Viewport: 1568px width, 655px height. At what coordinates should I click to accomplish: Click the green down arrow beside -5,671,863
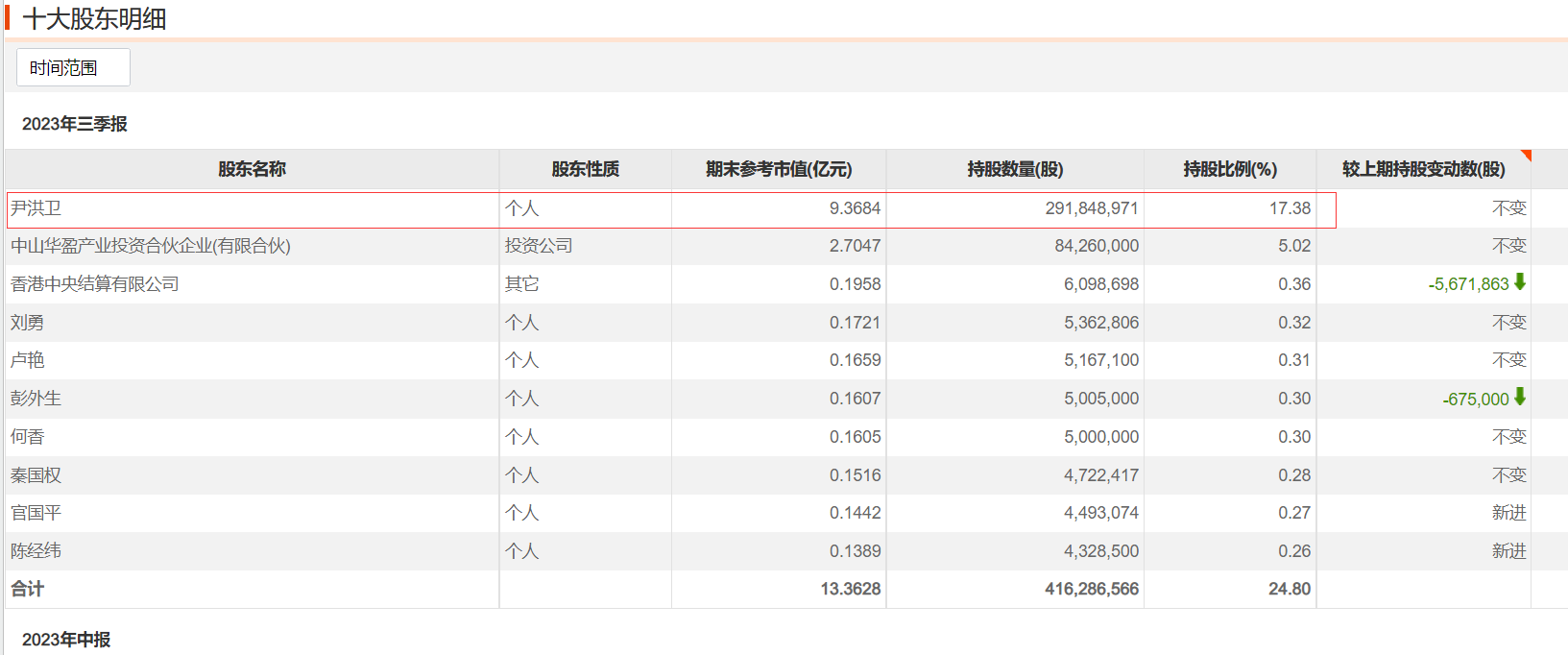(1520, 282)
